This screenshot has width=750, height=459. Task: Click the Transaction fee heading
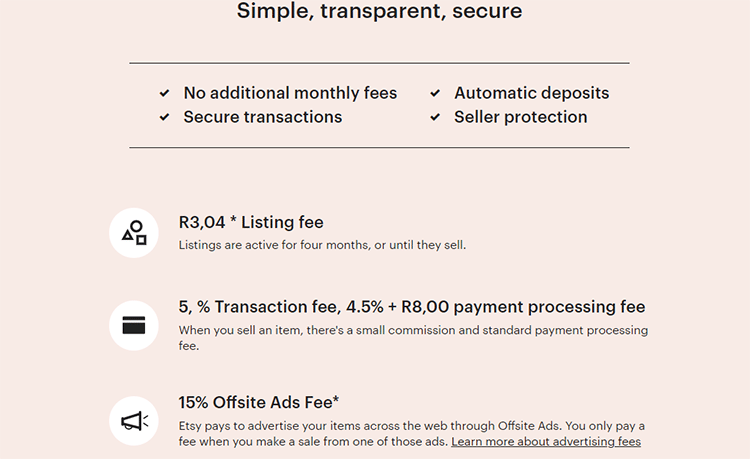coord(412,306)
